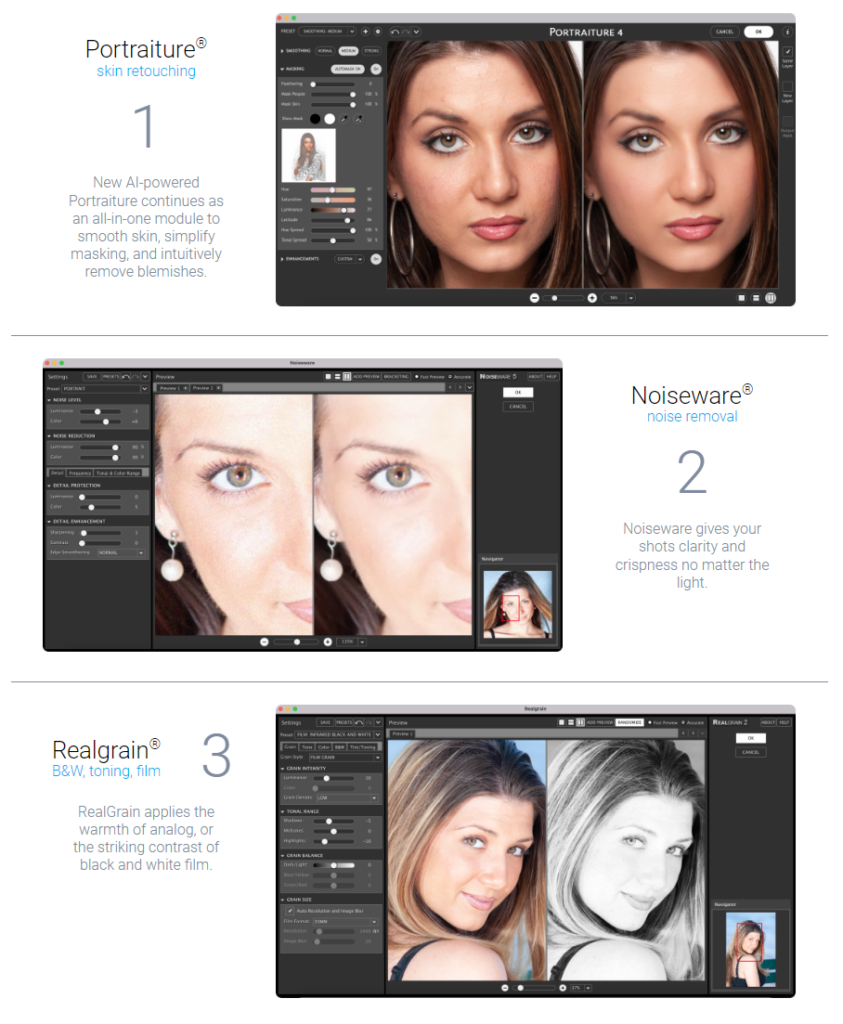Switch Portraiture to single preview layout icon
843x1024 pixels.
(741, 298)
